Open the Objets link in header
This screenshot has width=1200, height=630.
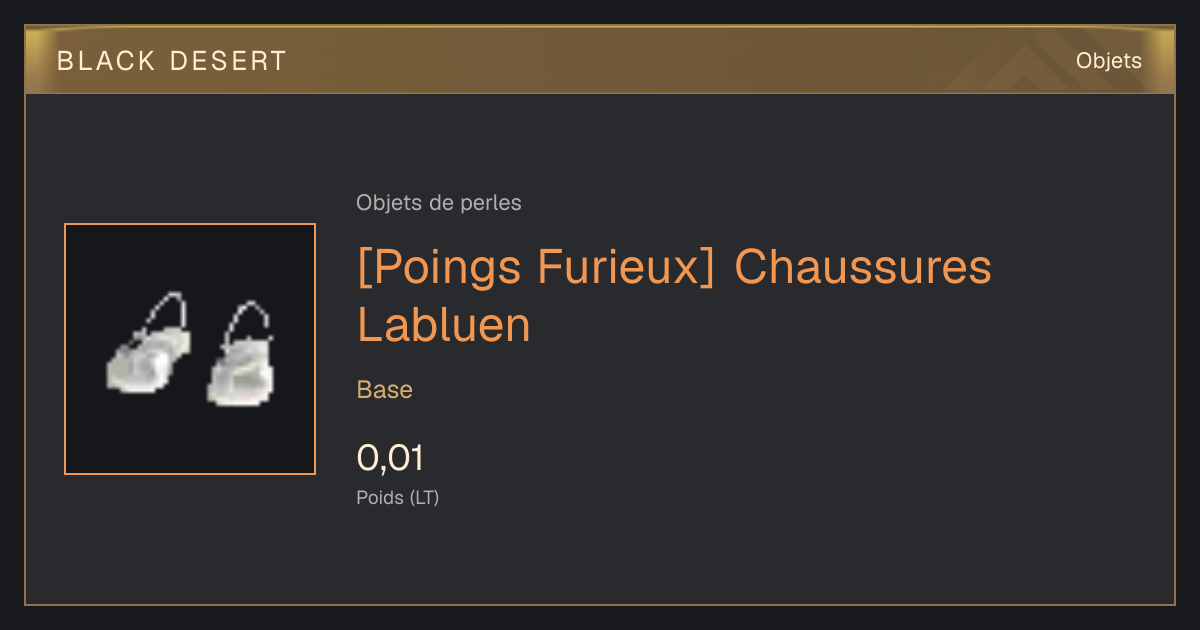click(1108, 61)
